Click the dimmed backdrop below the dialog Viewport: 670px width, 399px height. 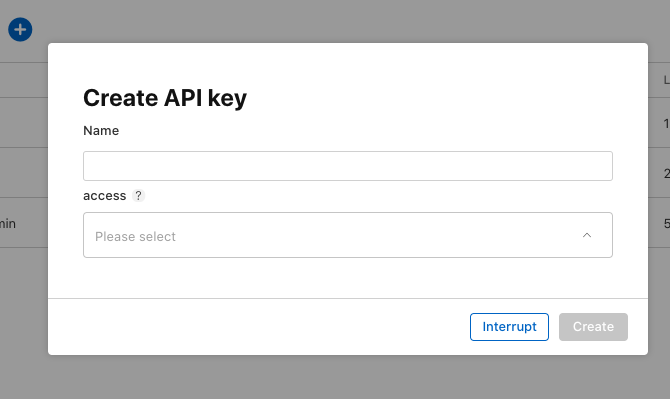point(335,377)
